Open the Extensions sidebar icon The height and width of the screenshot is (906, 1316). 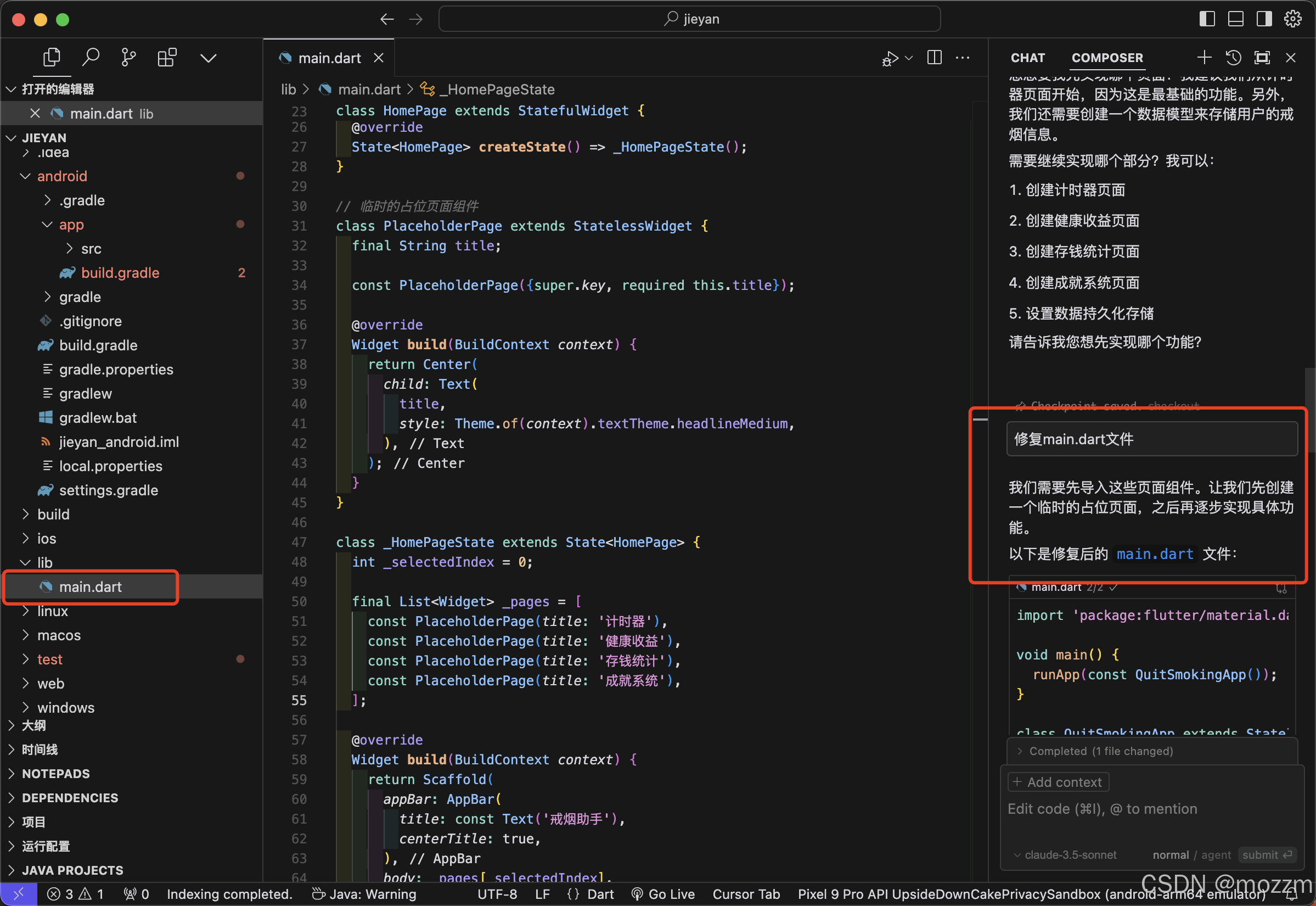pyautogui.click(x=167, y=57)
